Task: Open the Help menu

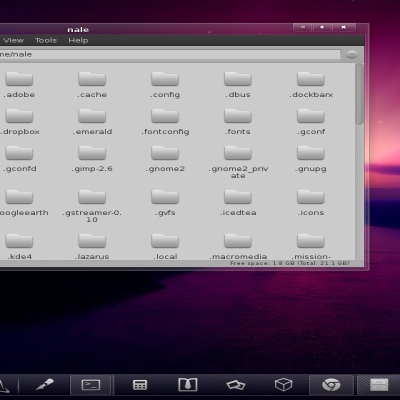Action: (x=78, y=40)
